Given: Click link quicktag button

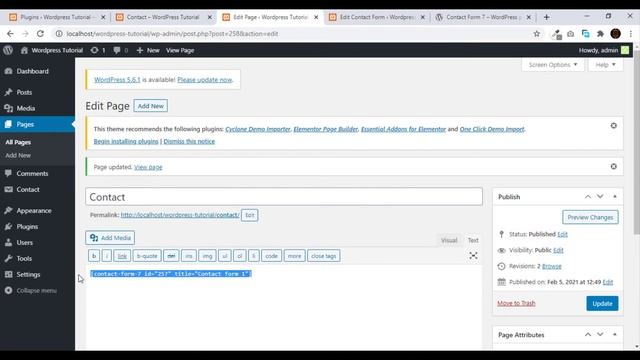Looking at the screenshot, I should (122, 256).
